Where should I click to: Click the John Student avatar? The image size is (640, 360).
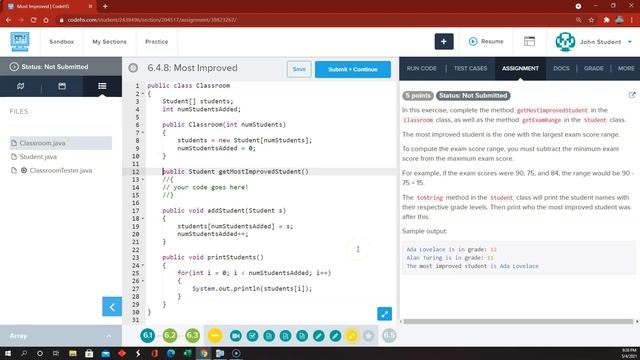pyautogui.click(x=565, y=42)
